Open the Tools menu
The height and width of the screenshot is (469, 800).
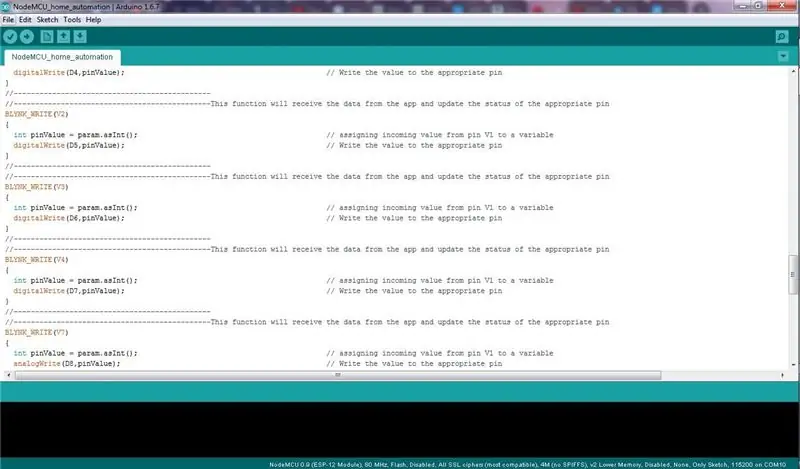pyautogui.click(x=72, y=20)
